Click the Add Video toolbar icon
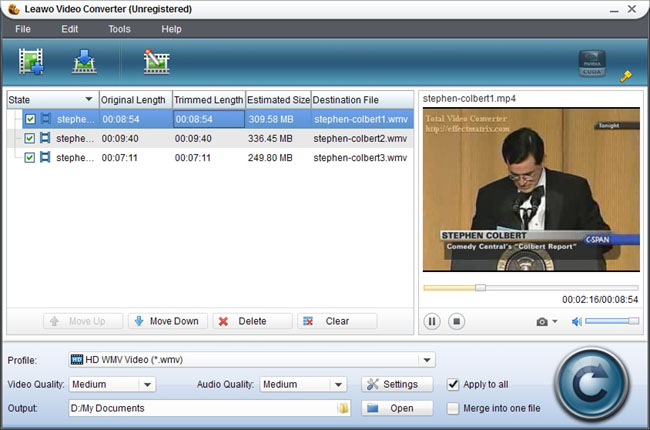The image size is (650, 430). click(31, 61)
